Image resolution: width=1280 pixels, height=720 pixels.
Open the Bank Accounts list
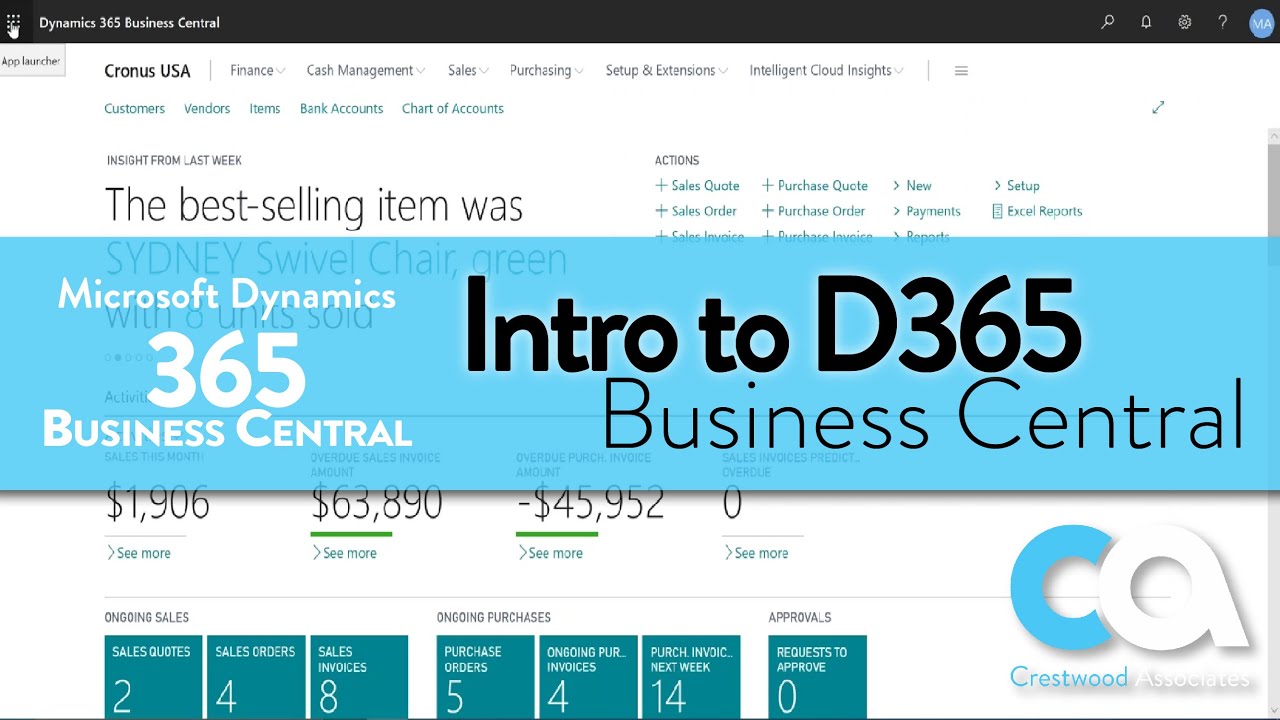341,108
